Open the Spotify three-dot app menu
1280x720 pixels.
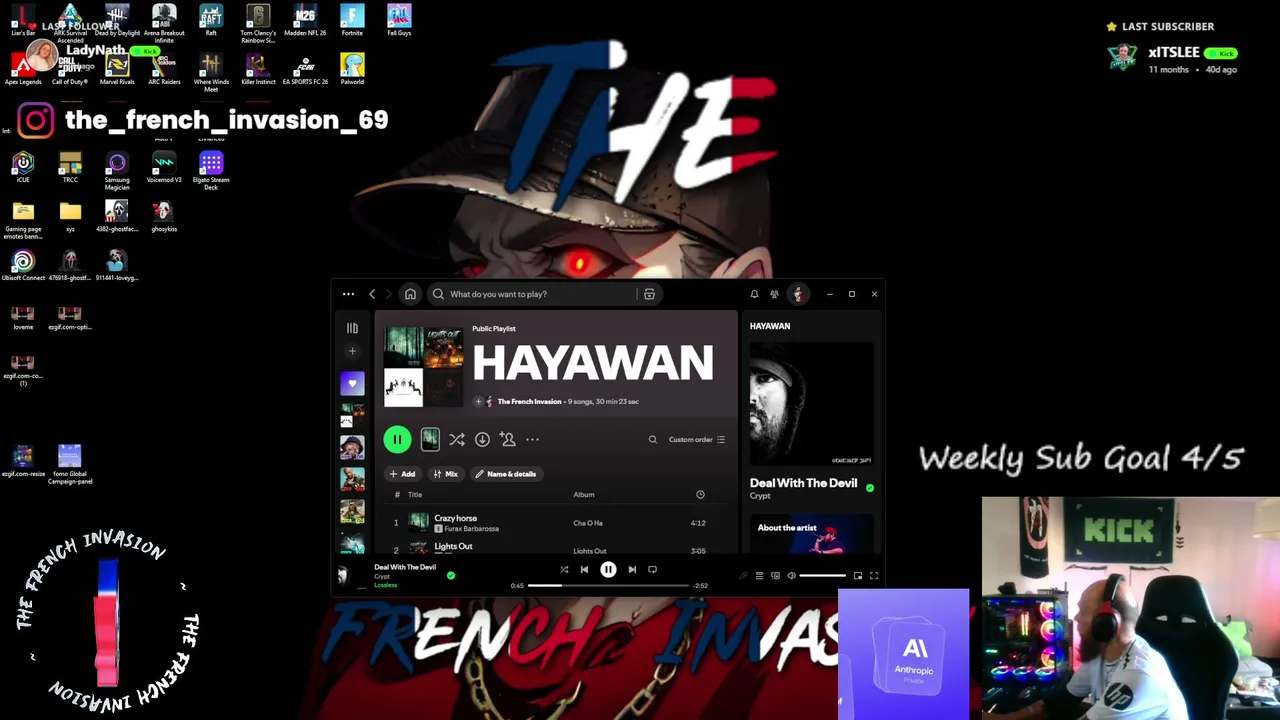tap(348, 294)
